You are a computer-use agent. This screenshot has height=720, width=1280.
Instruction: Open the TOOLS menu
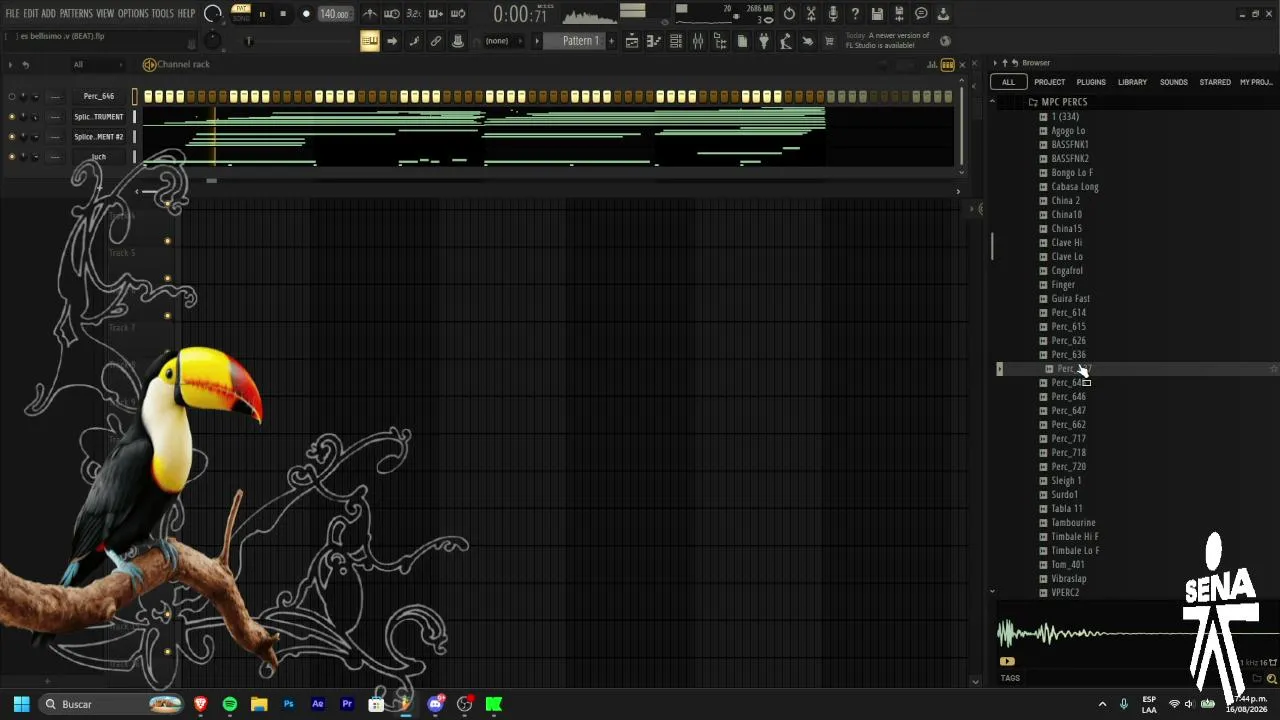tap(163, 14)
